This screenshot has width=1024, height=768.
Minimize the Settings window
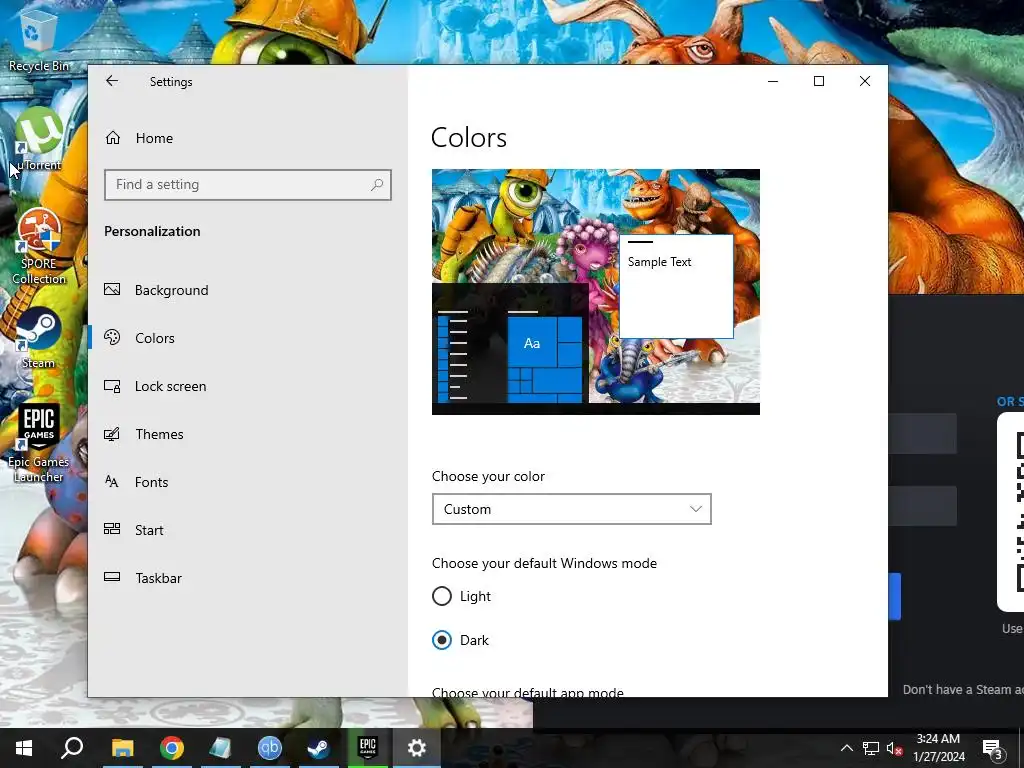pyautogui.click(x=773, y=81)
